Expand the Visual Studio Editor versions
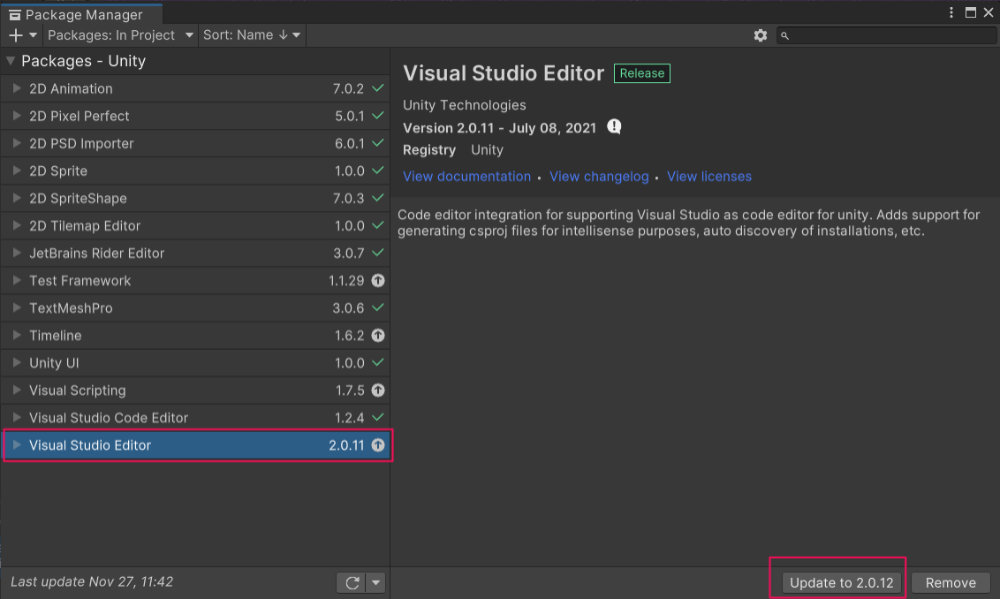The width and height of the screenshot is (1000, 599). click(x=17, y=445)
